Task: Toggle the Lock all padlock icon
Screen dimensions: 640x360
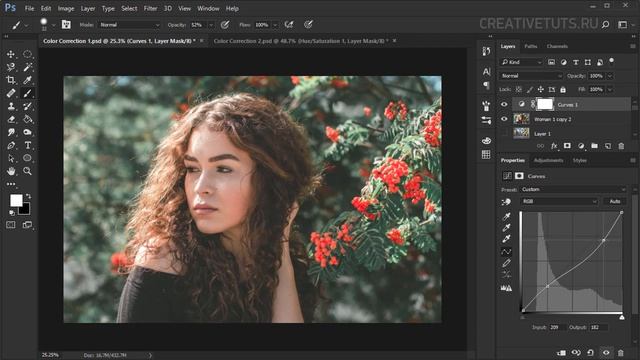Action: click(563, 89)
